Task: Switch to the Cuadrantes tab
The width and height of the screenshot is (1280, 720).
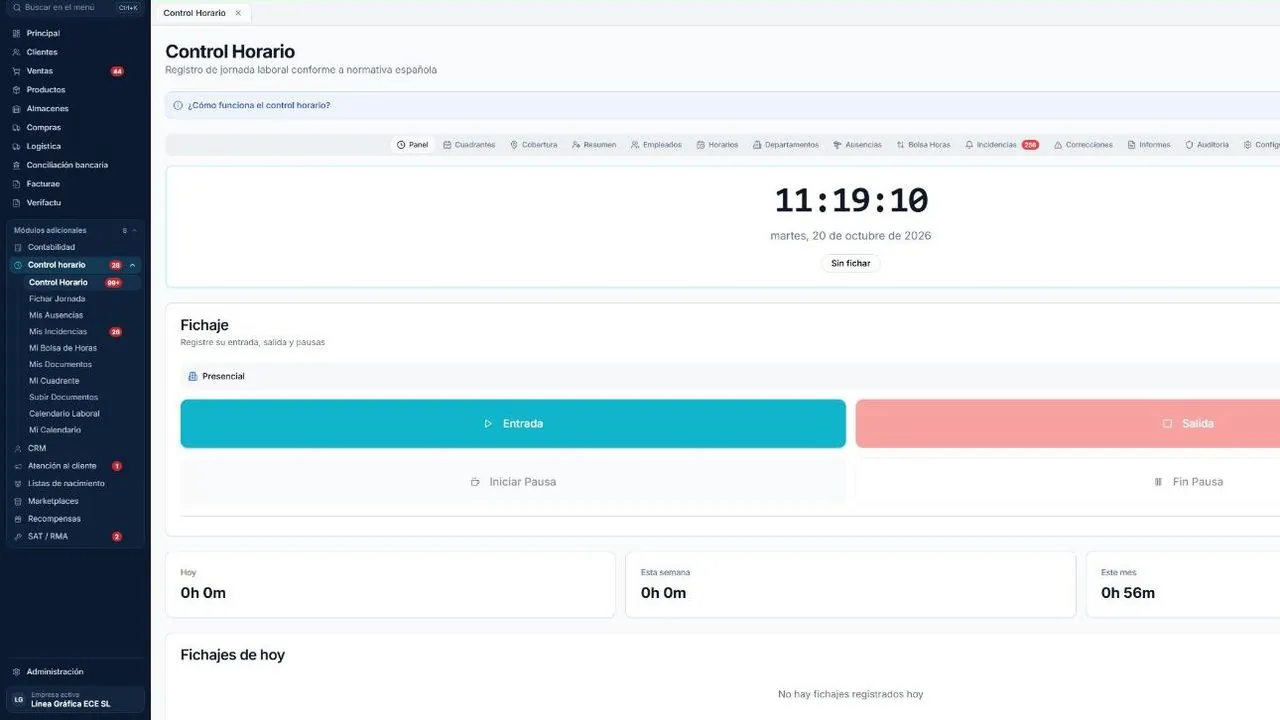Action: 469,145
